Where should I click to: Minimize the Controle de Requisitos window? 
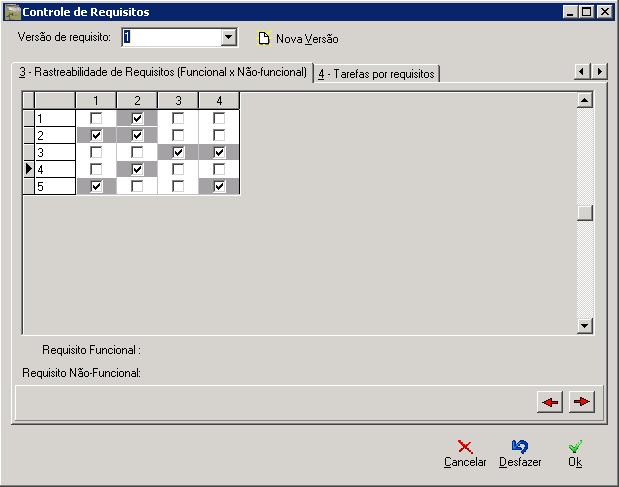click(x=570, y=12)
